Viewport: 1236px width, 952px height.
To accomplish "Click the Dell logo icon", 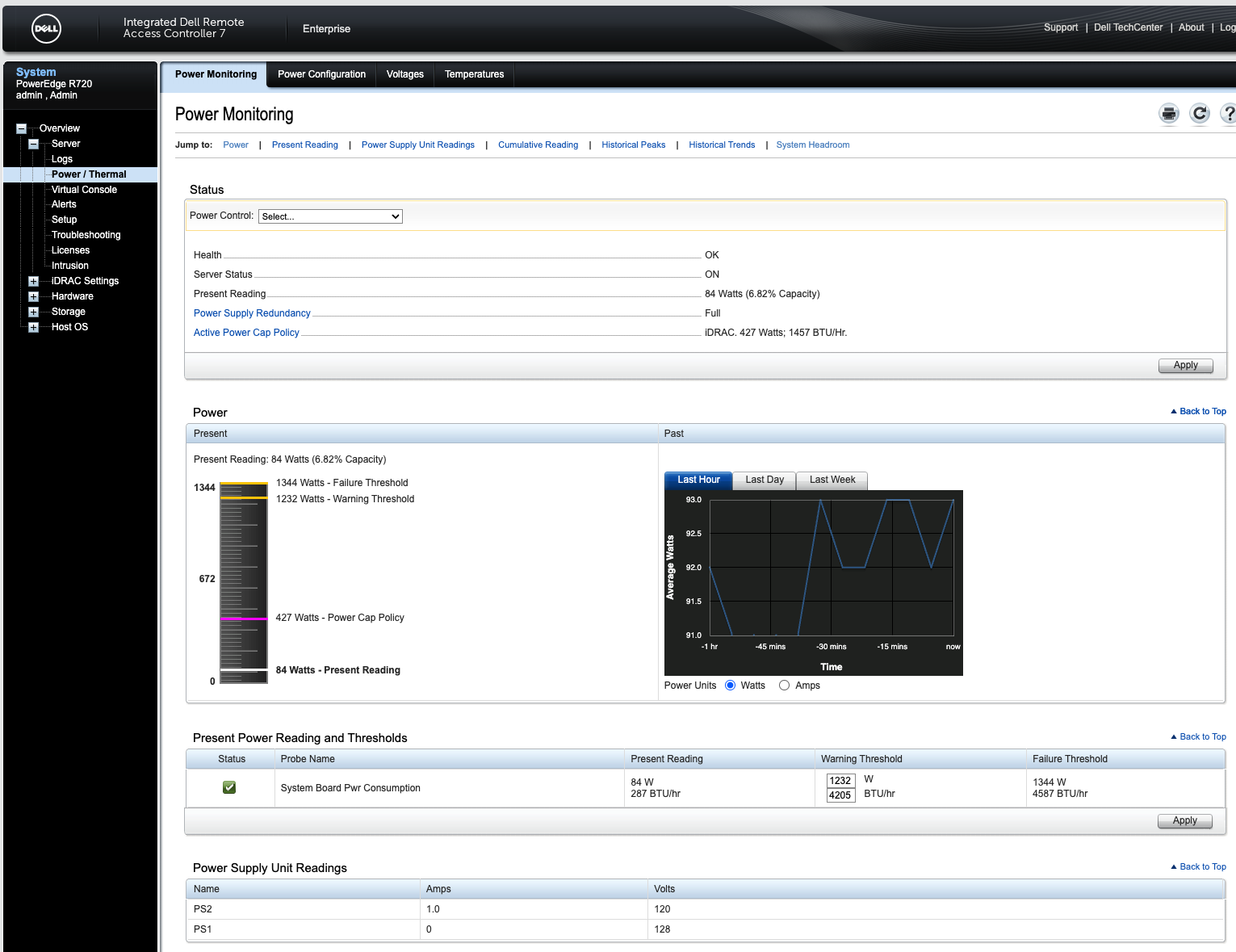I will (47, 28).
